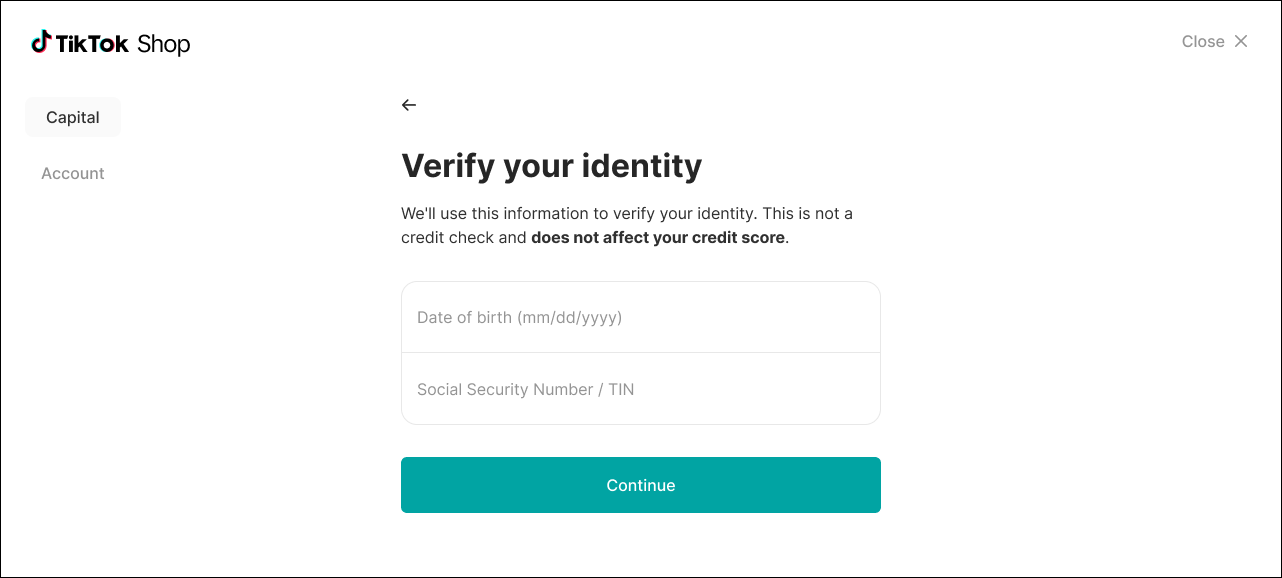Open the Capital sidebar section
1282x578 pixels.
(x=73, y=117)
